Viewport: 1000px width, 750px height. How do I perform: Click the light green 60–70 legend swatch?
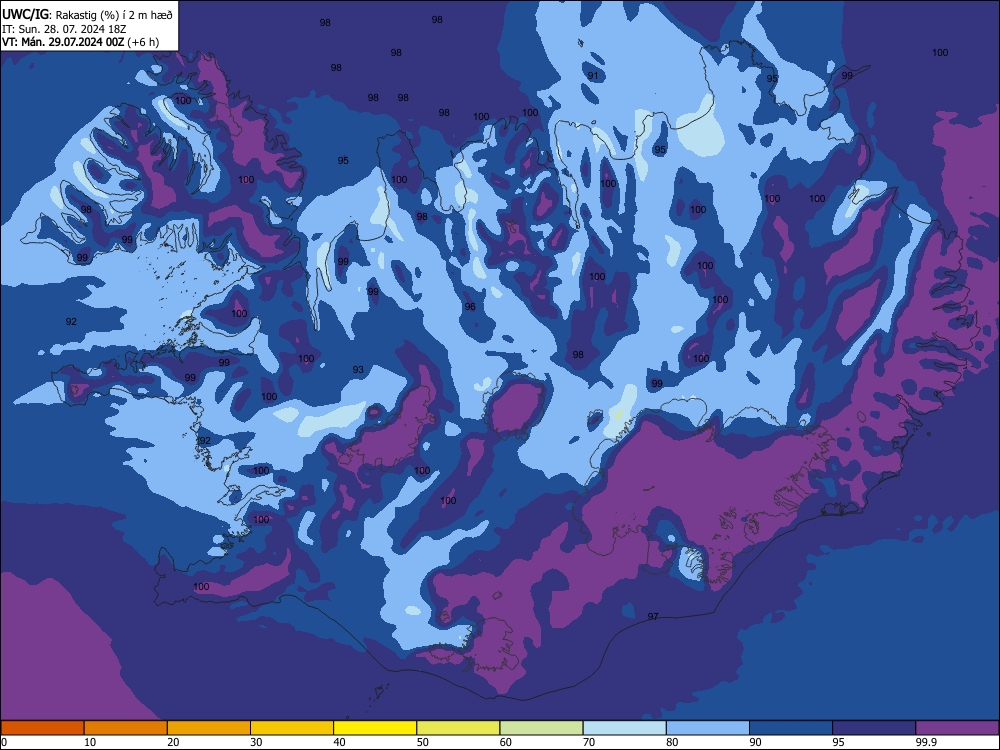(x=541, y=728)
